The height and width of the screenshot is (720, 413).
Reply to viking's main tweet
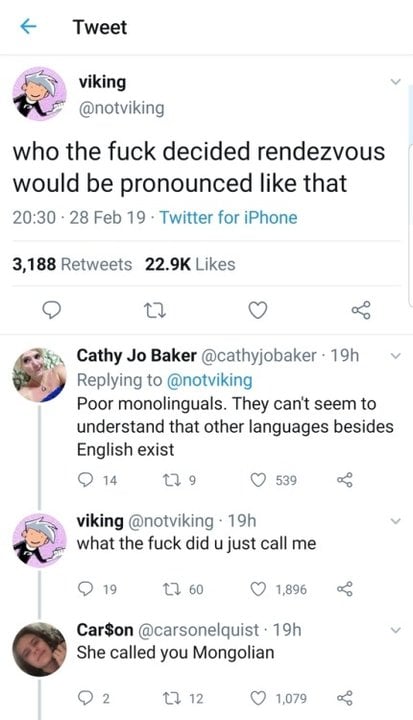pos(52,310)
